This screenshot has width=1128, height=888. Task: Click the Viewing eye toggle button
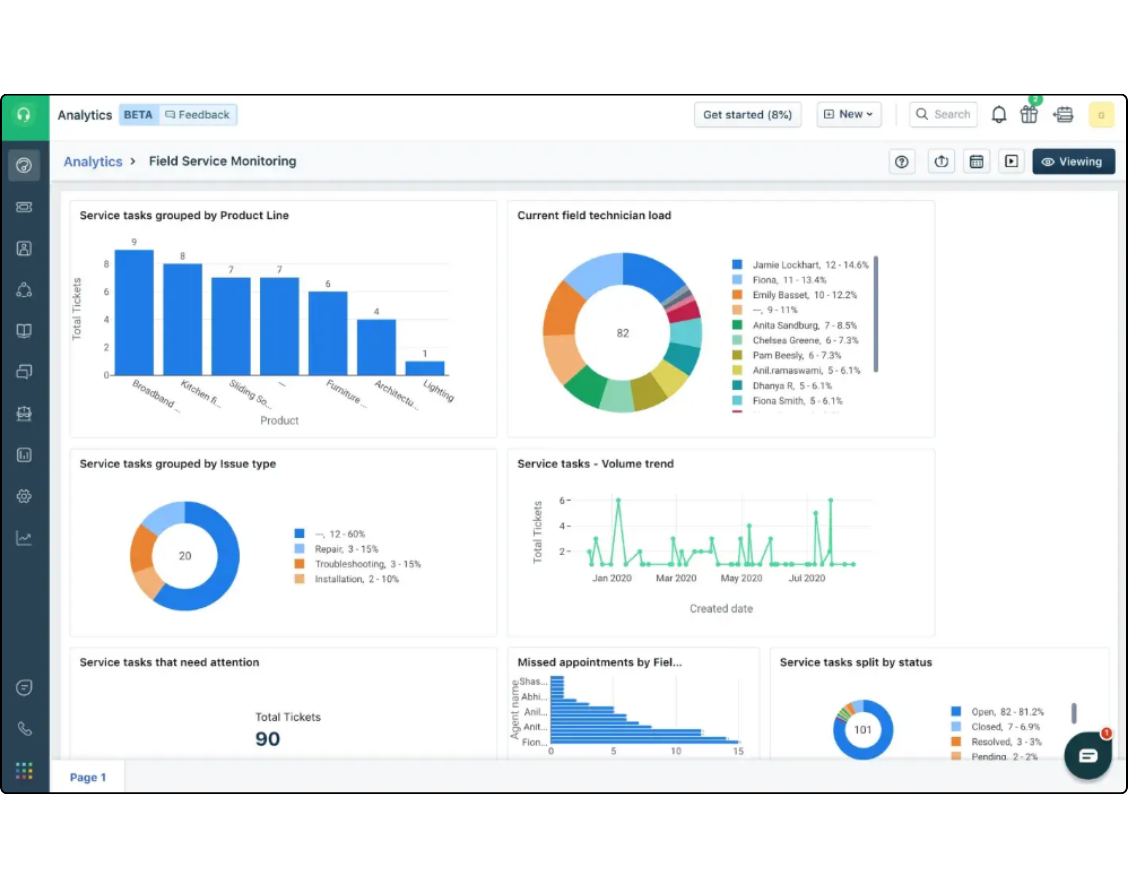[x=1073, y=161]
